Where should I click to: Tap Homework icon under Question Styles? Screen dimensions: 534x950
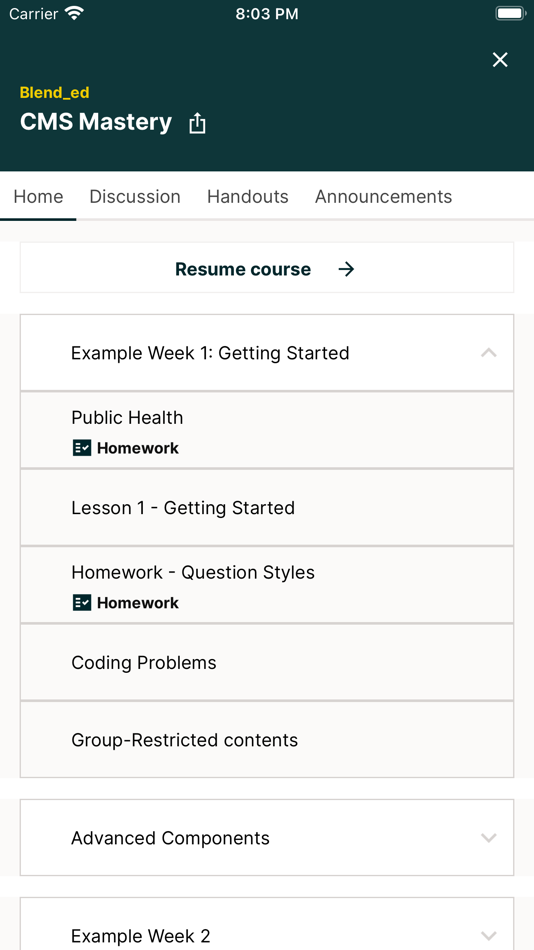(82, 603)
